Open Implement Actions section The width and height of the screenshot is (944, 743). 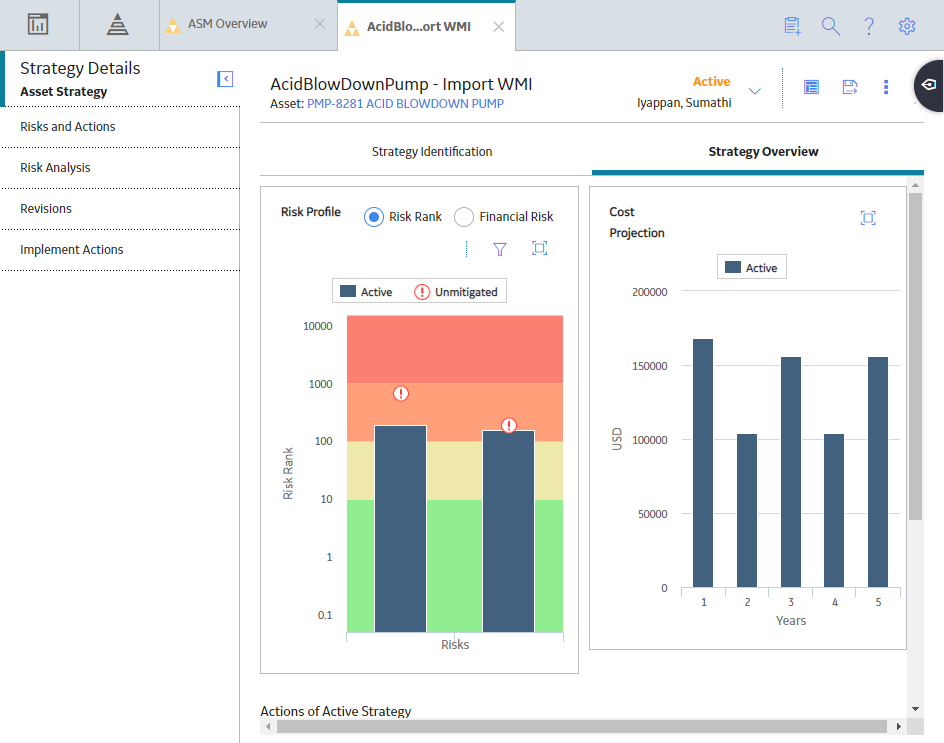point(120,249)
